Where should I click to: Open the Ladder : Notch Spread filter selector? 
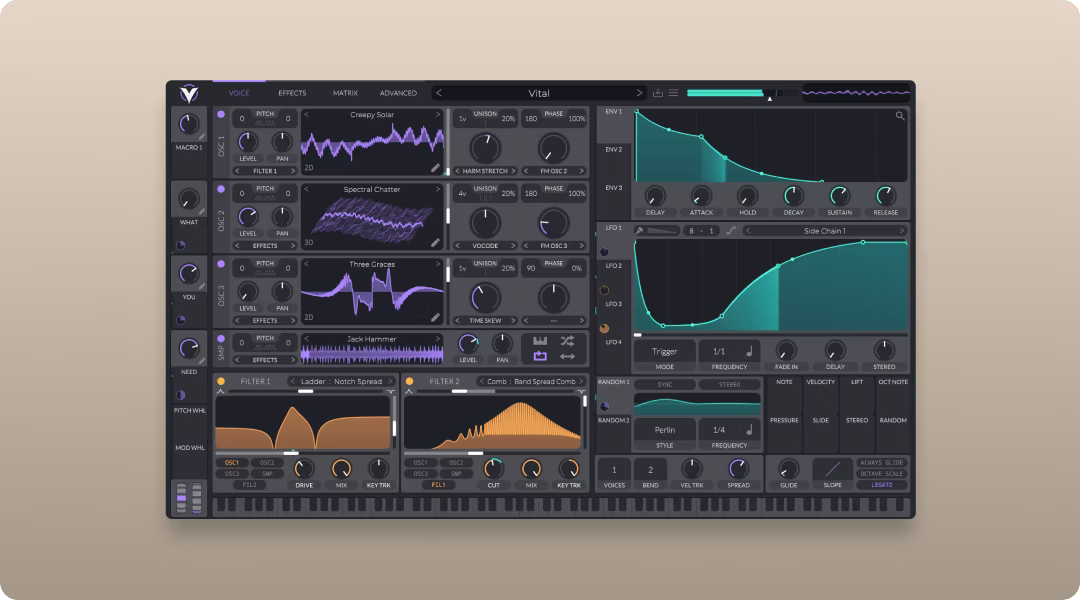point(341,381)
